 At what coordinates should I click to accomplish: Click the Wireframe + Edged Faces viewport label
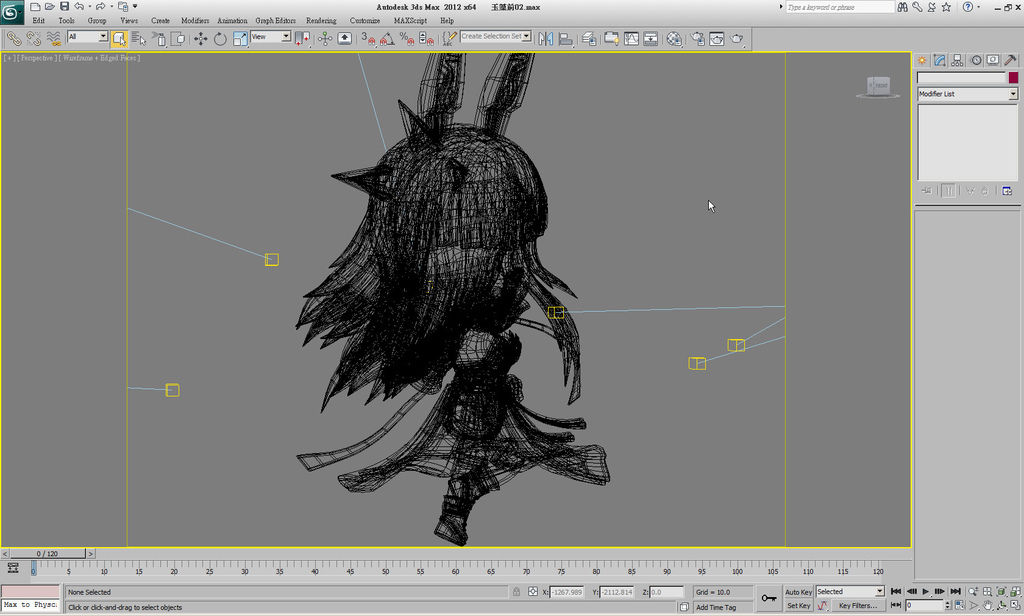[99, 58]
